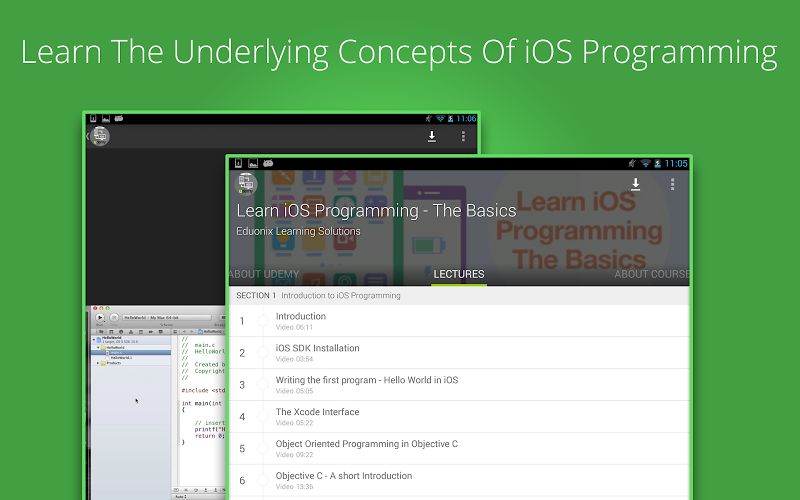This screenshot has height=500, width=800.
Task: Click the go back arrow in the Xcode jump bar
Action: (184, 332)
